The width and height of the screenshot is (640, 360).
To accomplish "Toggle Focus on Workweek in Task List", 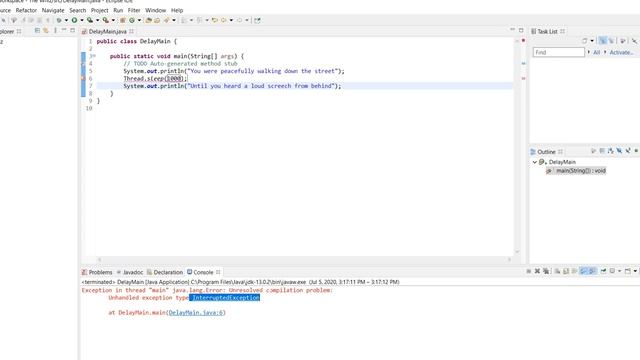I will point(622,41).
